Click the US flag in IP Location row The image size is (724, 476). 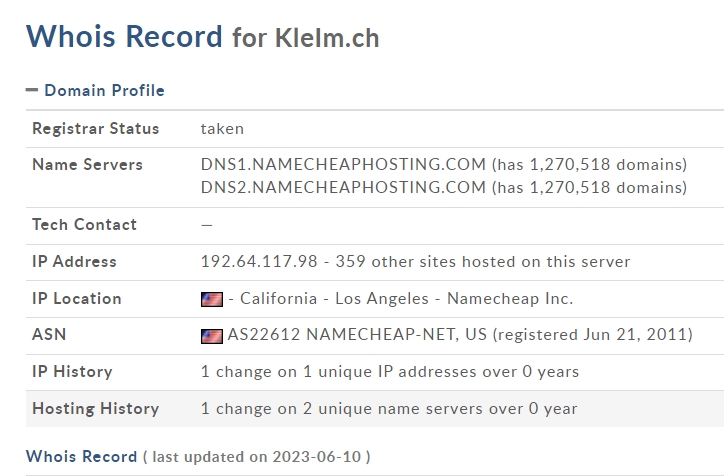pyautogui.click(x=212, y=299)
